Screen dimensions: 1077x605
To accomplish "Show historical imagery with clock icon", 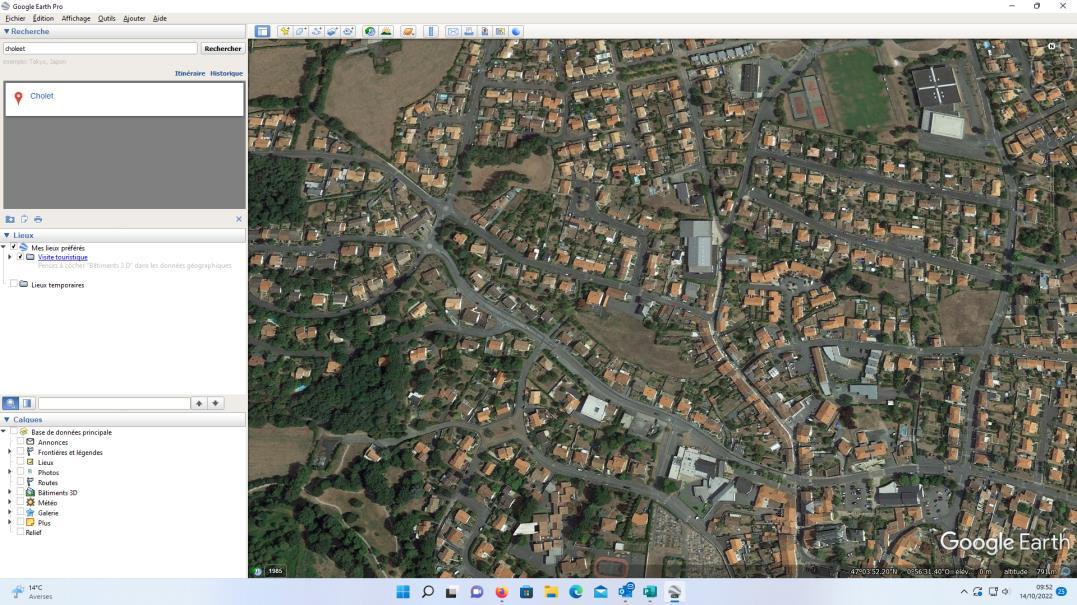I will [x=370, y=32].
